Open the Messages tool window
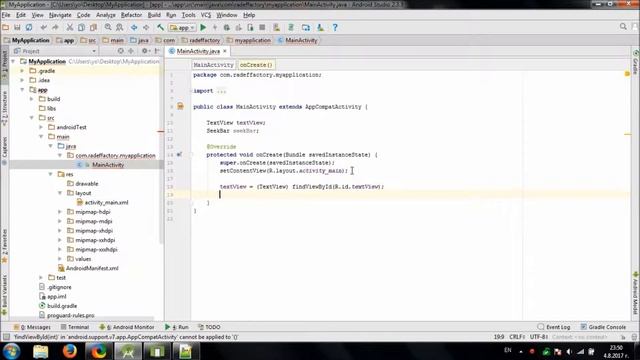 [x=32, y=327]
